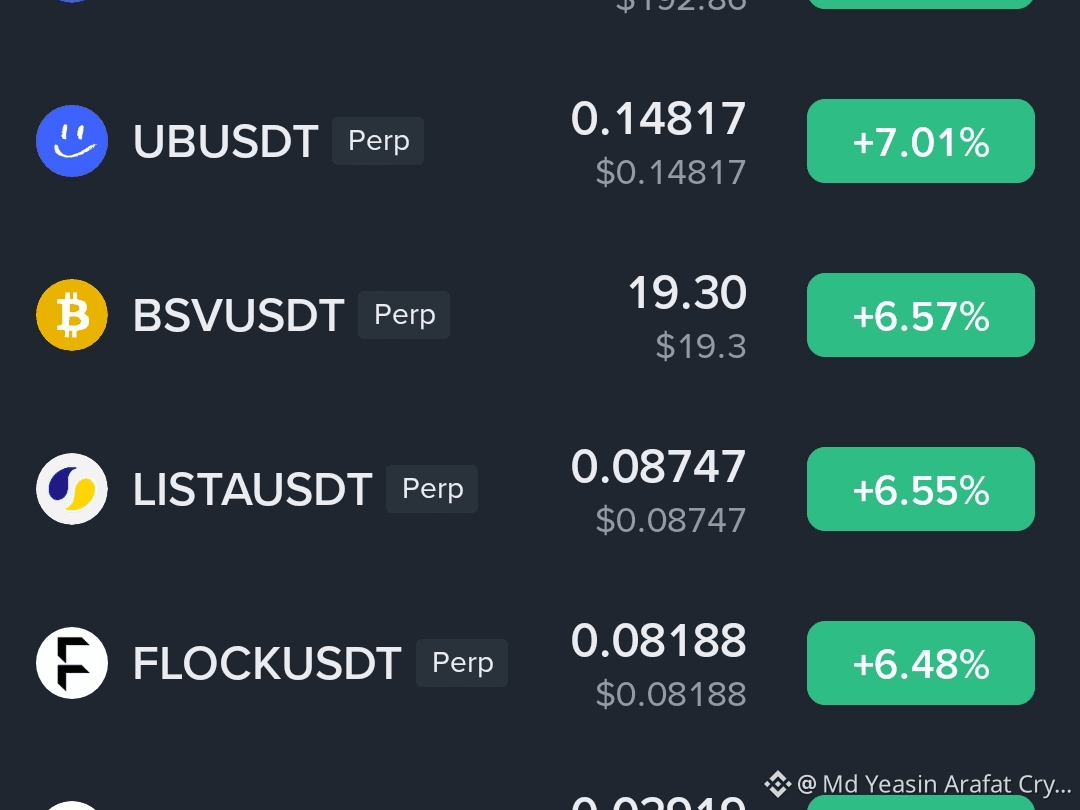Tap the +6.48% change badge
The height and width of the screenshot is (810, 1080).
921,663
